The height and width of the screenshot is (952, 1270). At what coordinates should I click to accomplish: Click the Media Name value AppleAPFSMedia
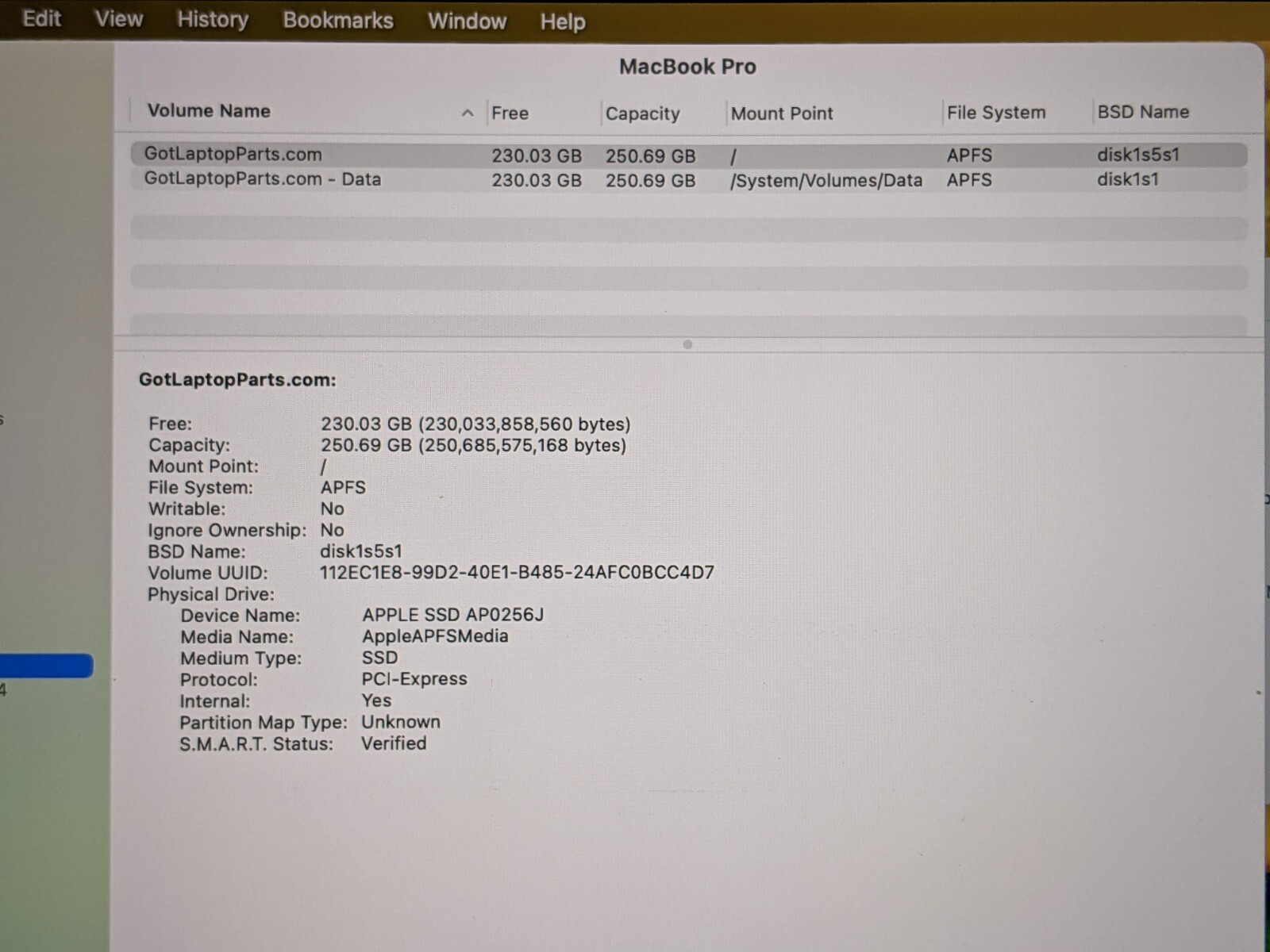click(x=435, y=636)
